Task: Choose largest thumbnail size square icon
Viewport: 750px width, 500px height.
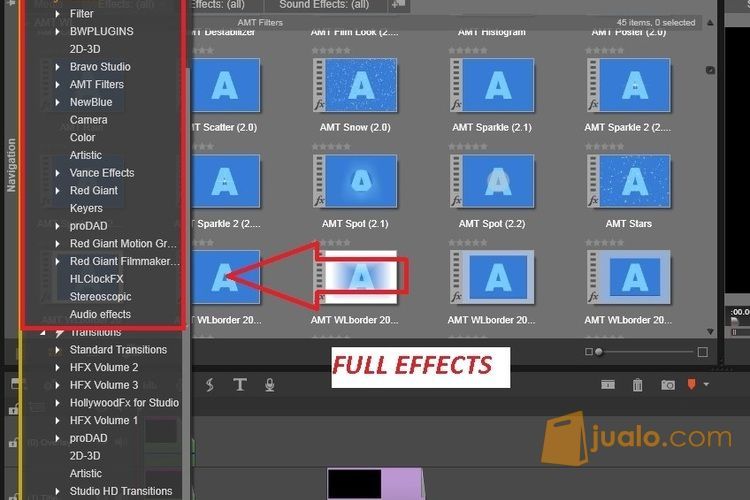Action: (703, 352)
